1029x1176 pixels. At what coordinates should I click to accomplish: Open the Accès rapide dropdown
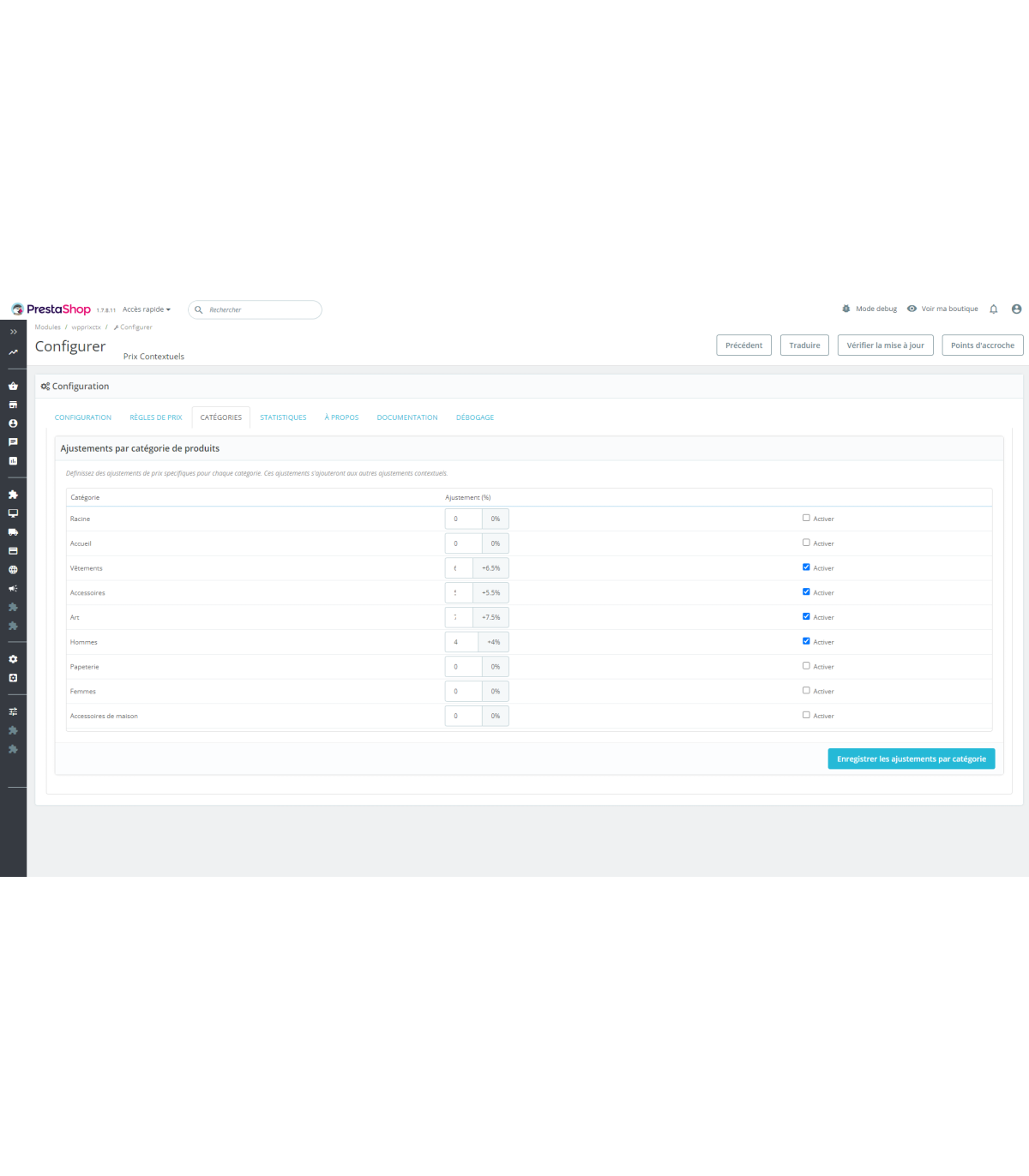(147, 309)
